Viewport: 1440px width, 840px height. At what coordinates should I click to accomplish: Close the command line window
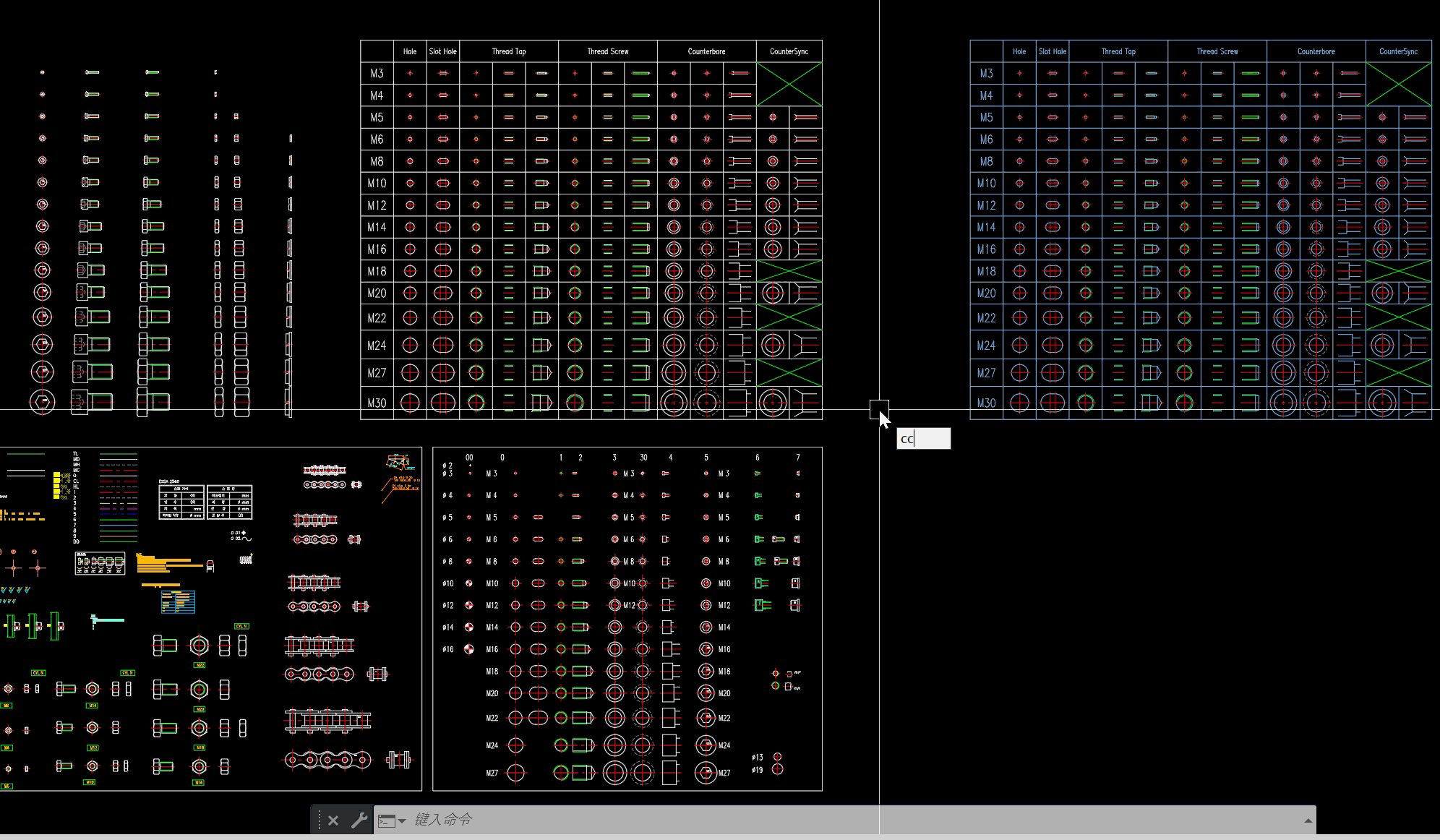[x=333, y=820]
